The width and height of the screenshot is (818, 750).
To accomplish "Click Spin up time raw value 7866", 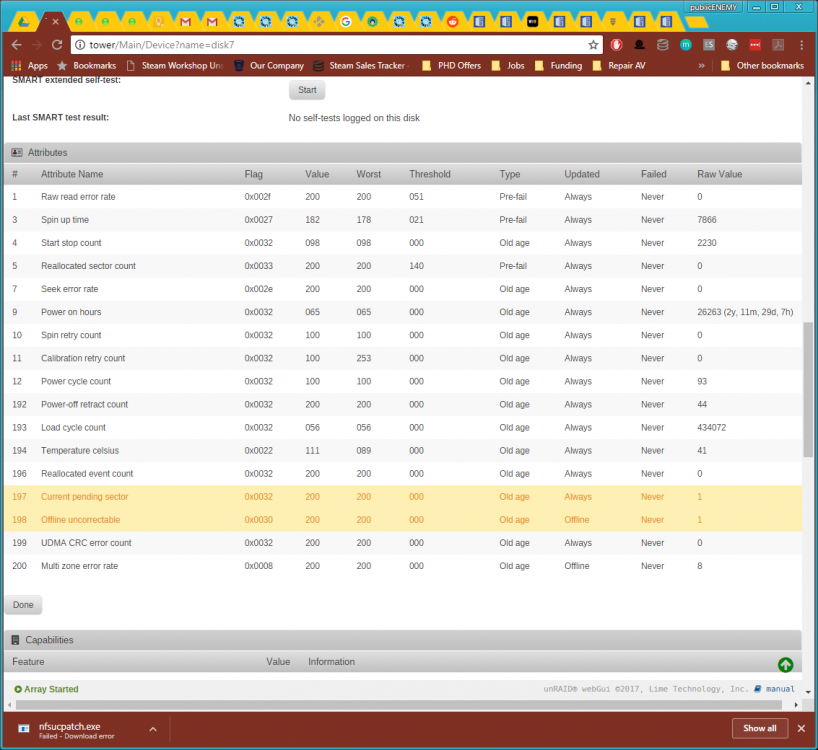I will 707,220.
